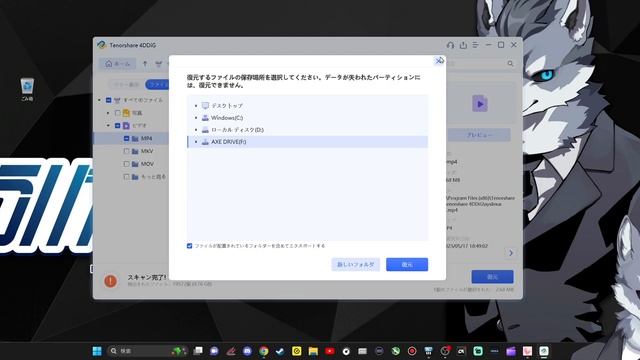Image resolution: width=640 pixels, height=360 pixels.
Task: Click the green square app icon in taskbar
Action: (478, 351)
